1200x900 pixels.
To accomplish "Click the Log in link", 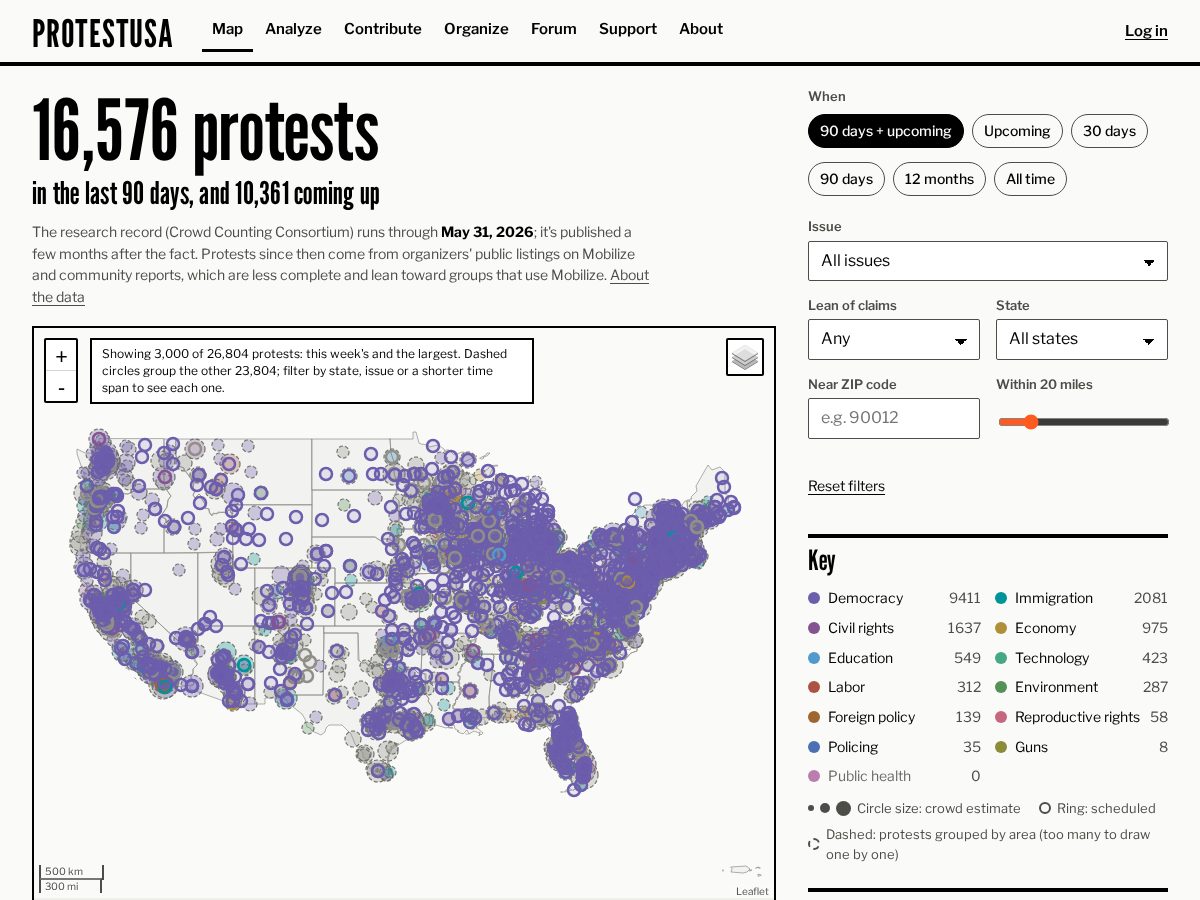I will click(x=1146, y=31).
